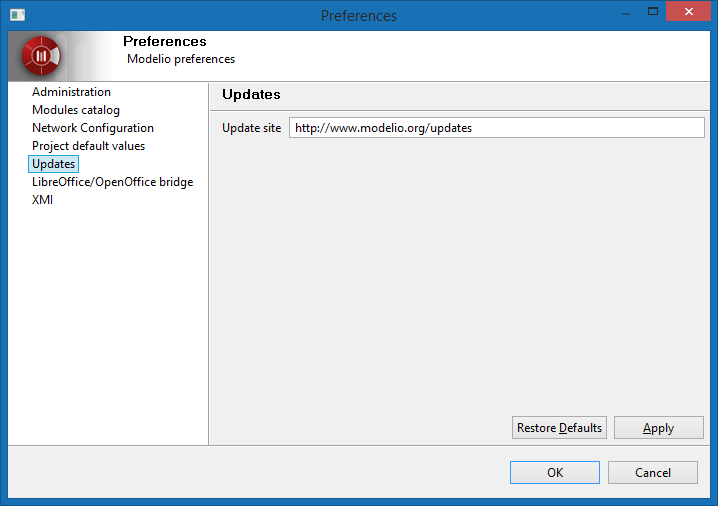This screenshot has width=718, height=506.
Task: Choose the XMI preferences page
Action: 43,200
